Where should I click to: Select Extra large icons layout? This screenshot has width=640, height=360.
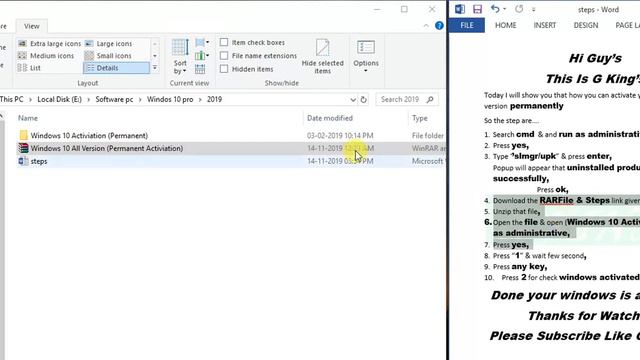point(49,43)
